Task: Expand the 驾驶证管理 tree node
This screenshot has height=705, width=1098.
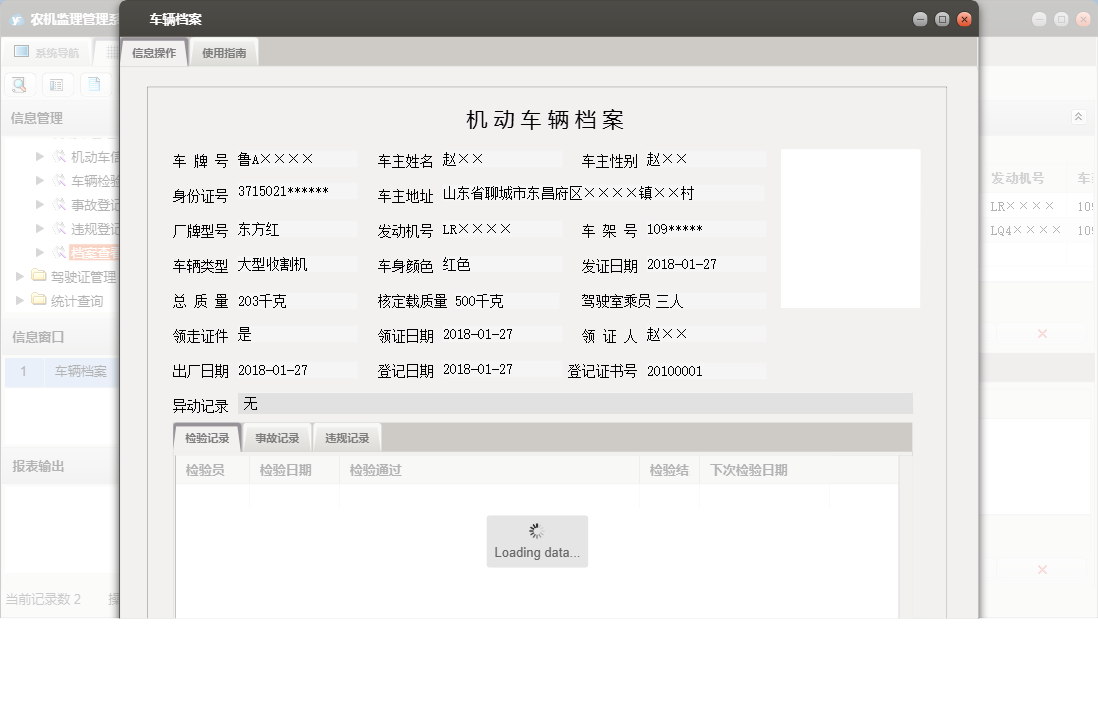Action: (18, 274)
